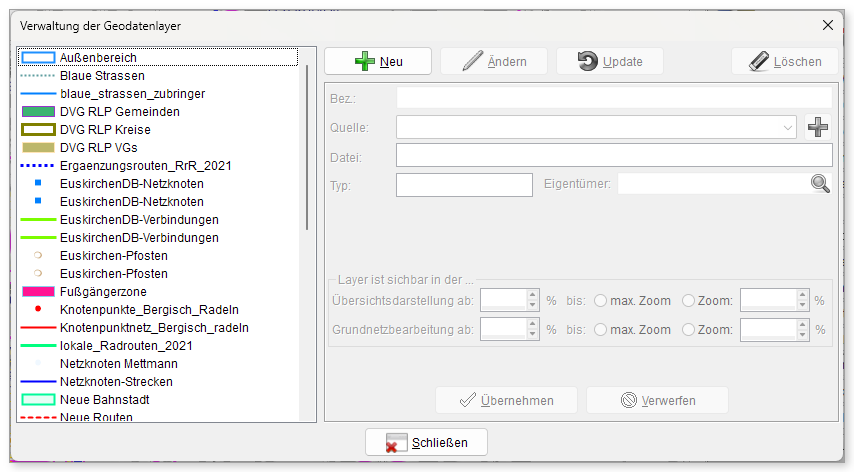The width and height of the screenshot is (854, 472).
Task: Select max. Zoom radio for Grundnetzbearbeitung
Action: [600, 329]
